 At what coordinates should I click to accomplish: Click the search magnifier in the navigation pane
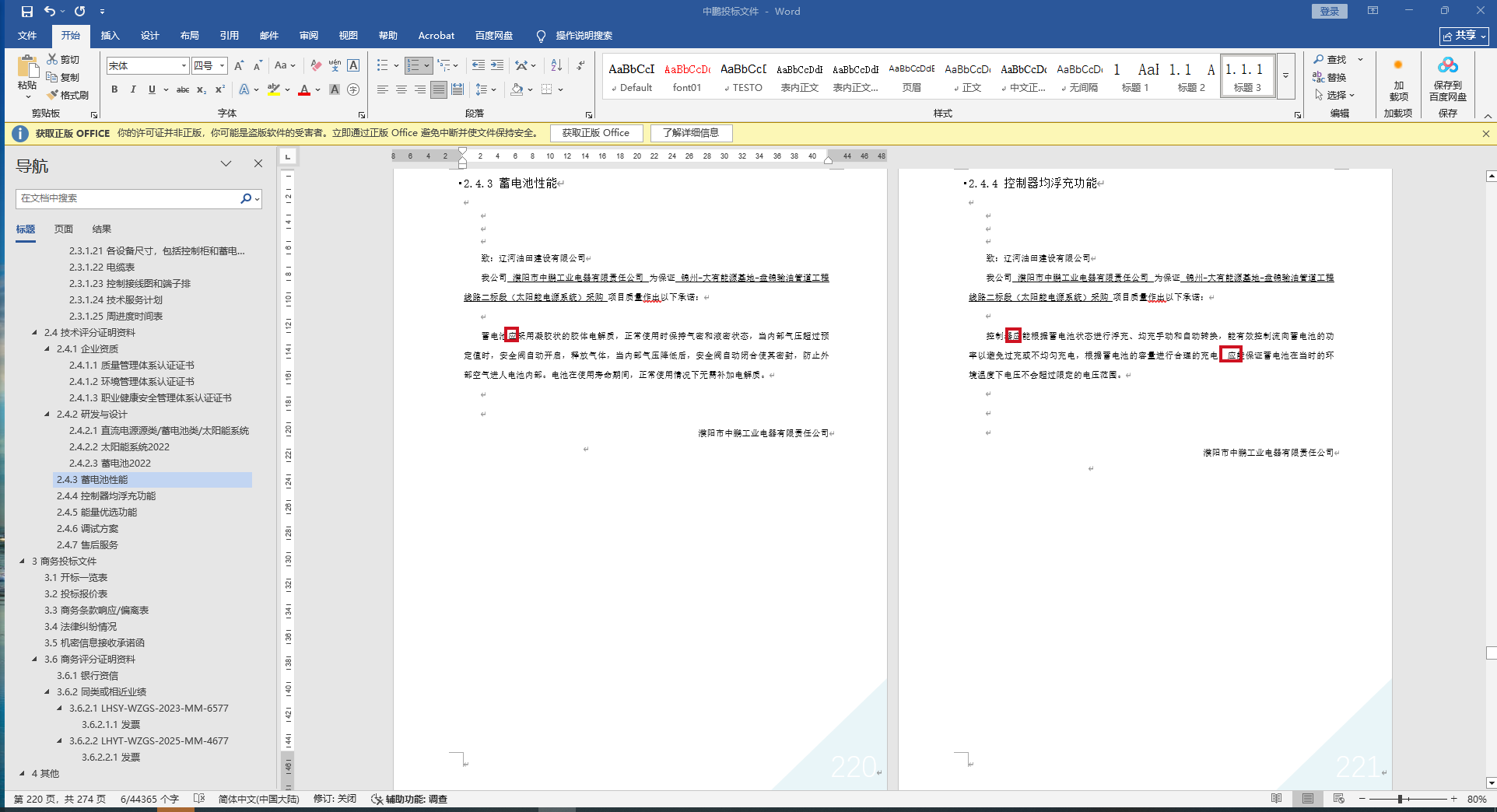point(246,198)
